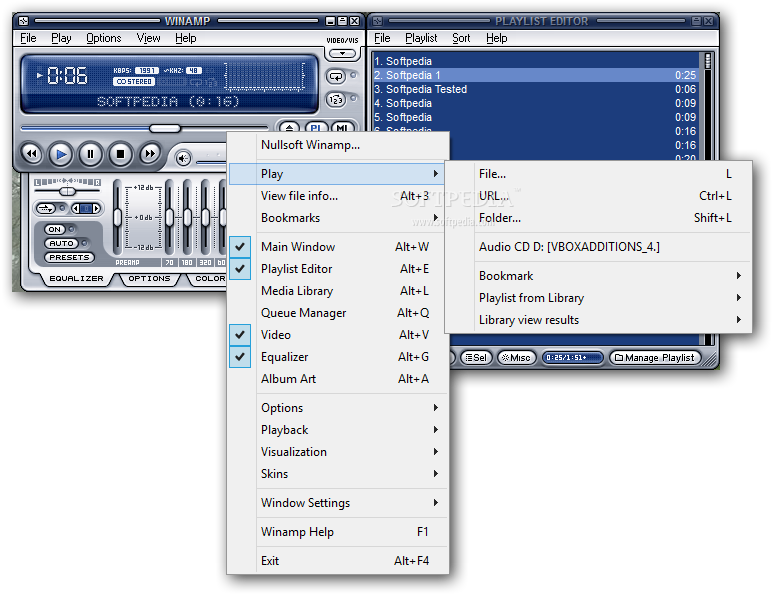
Task: Switch to the OPTIONS tab
Action: [149, 279]
